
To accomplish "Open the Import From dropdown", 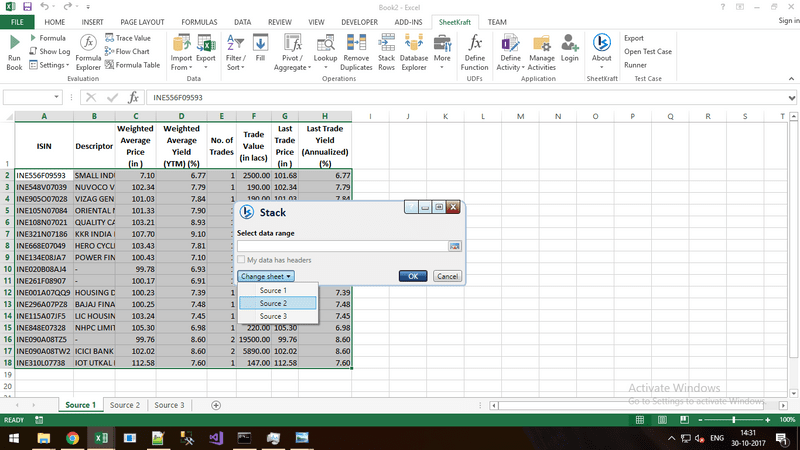I will pyautogui.click(x=181, y=53).
